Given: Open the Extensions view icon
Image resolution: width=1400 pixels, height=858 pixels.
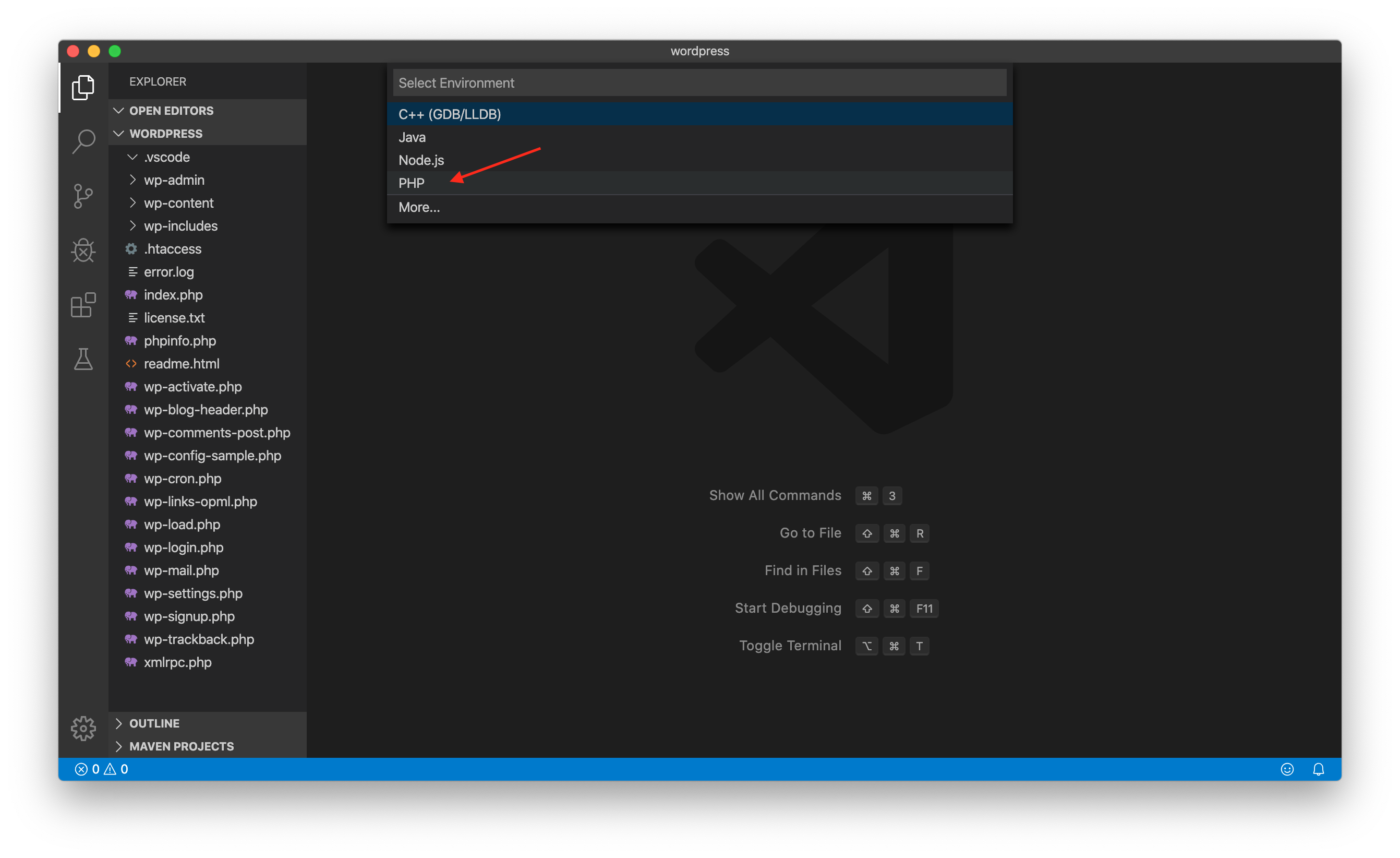Looking at the screenshot, I should point(83,305).
